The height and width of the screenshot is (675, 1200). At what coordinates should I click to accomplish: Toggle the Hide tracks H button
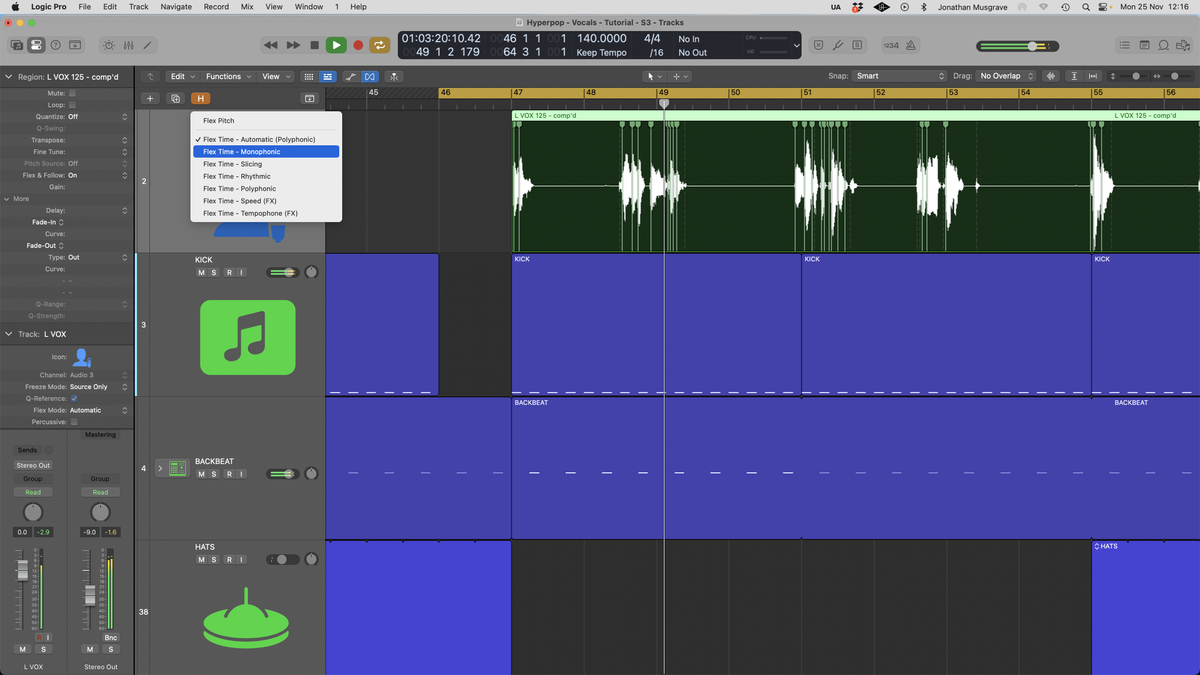pyautogui.click(x=200, y=98)
